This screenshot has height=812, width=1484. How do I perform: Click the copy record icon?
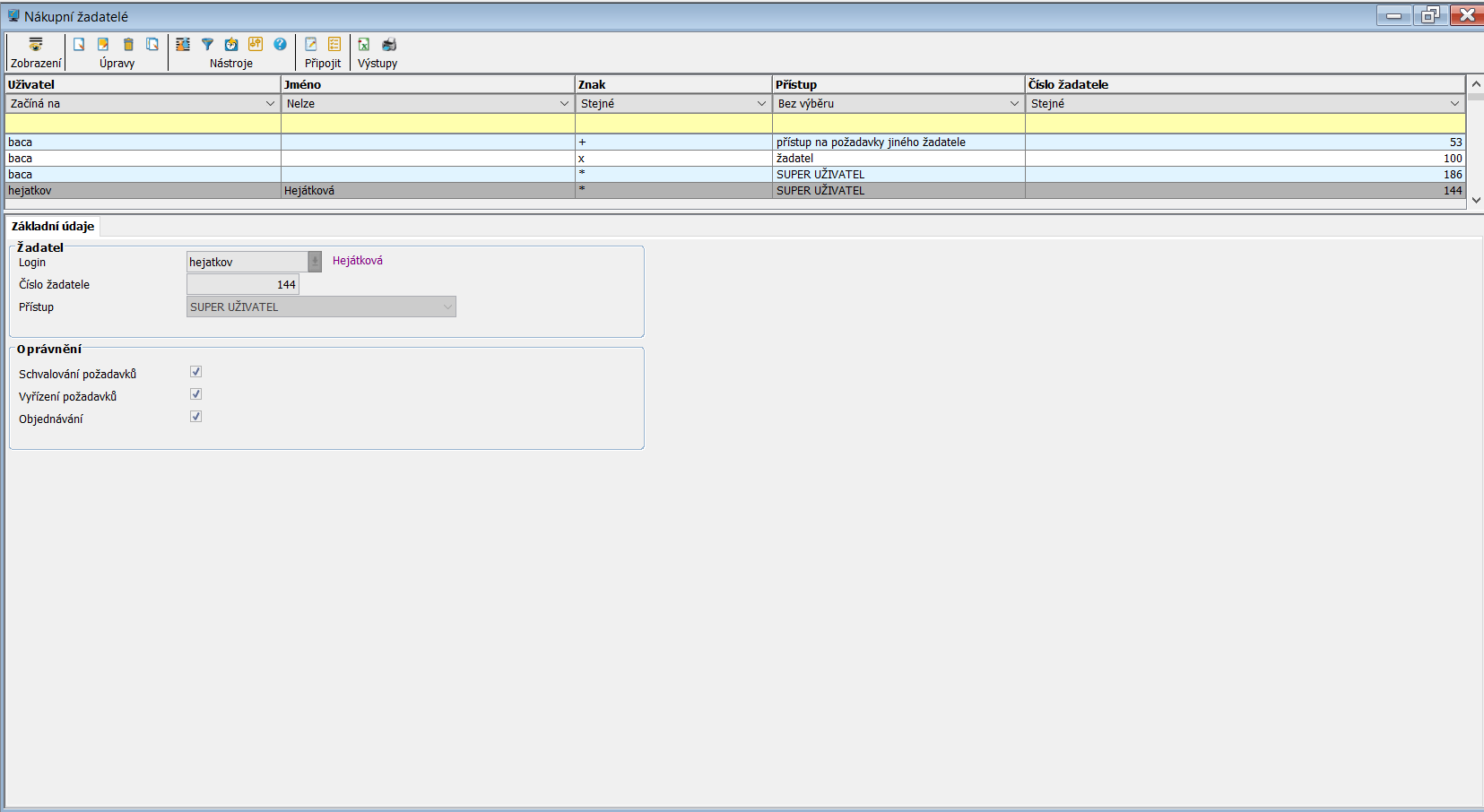click(152, 45)
